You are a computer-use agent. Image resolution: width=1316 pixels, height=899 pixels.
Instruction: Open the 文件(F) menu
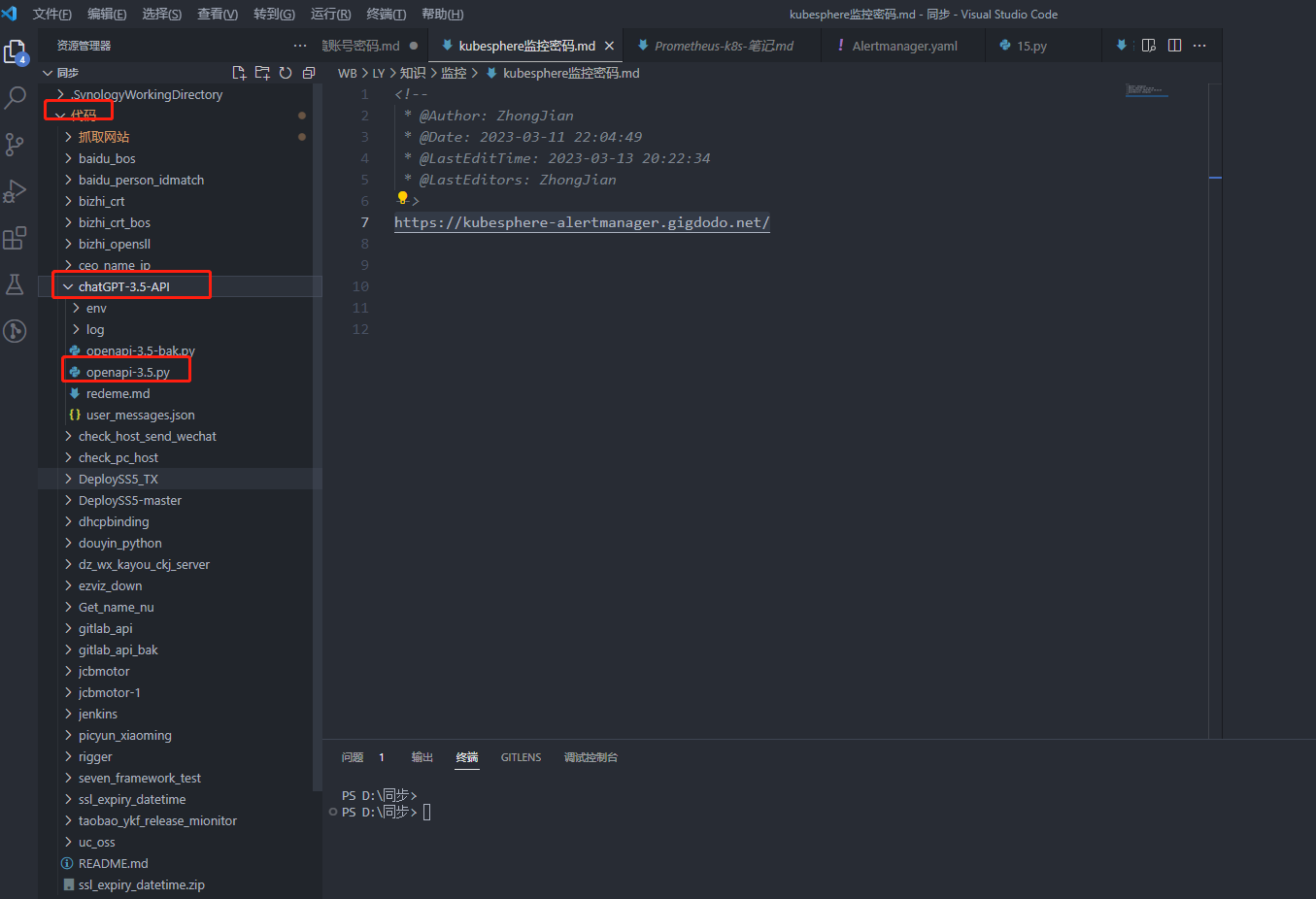(x=52, y=14)
